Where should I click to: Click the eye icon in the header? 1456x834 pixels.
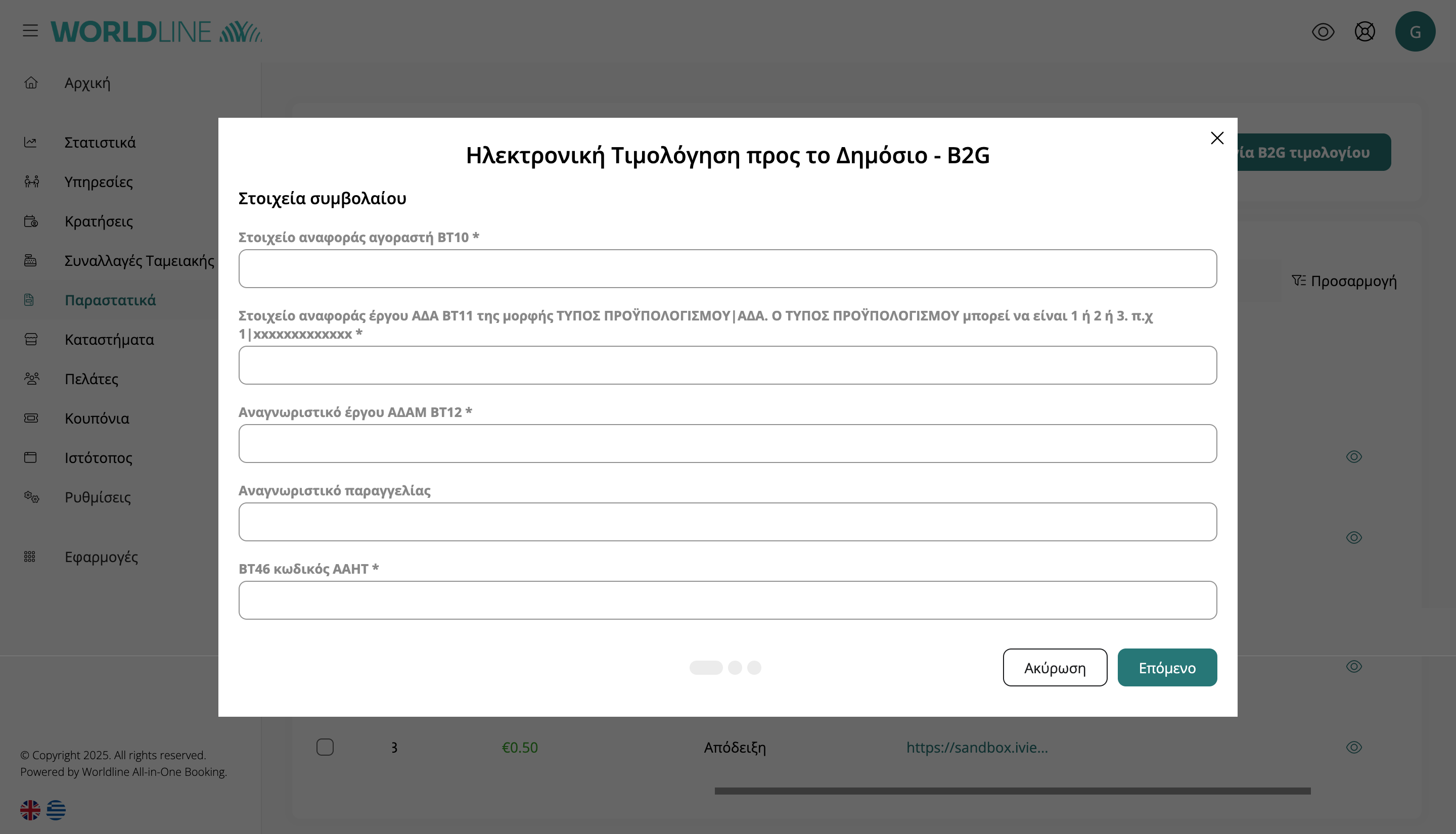pyautogui.click(x=1323, y=31)
